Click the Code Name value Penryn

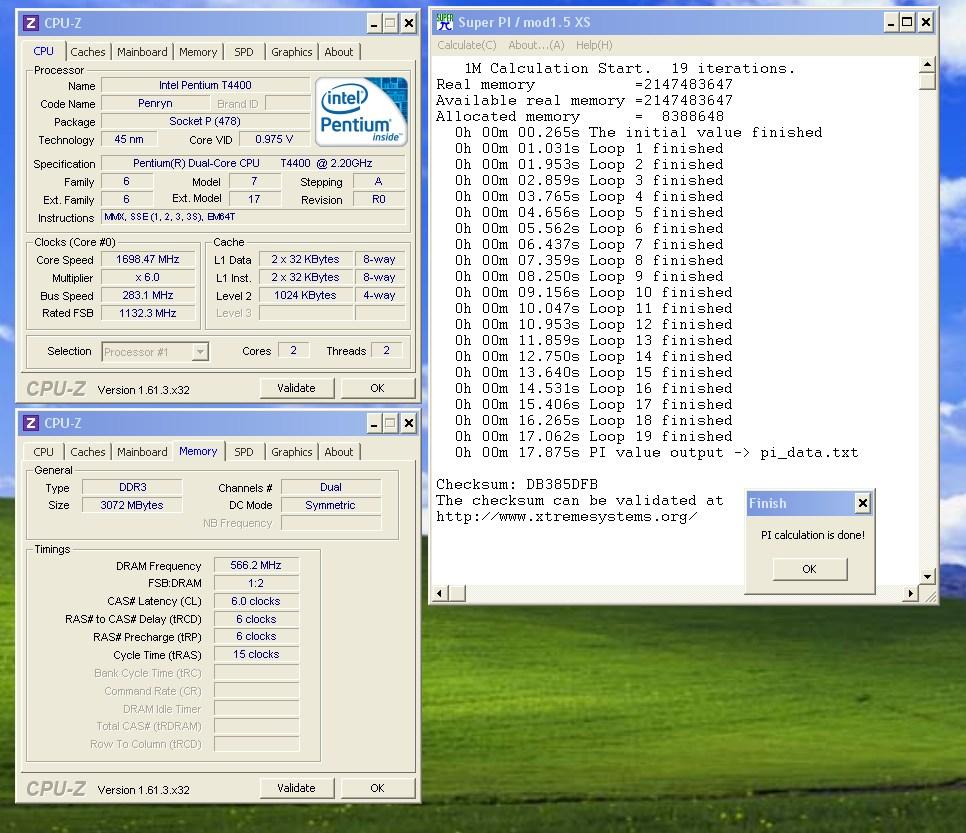tap(155, 104)
